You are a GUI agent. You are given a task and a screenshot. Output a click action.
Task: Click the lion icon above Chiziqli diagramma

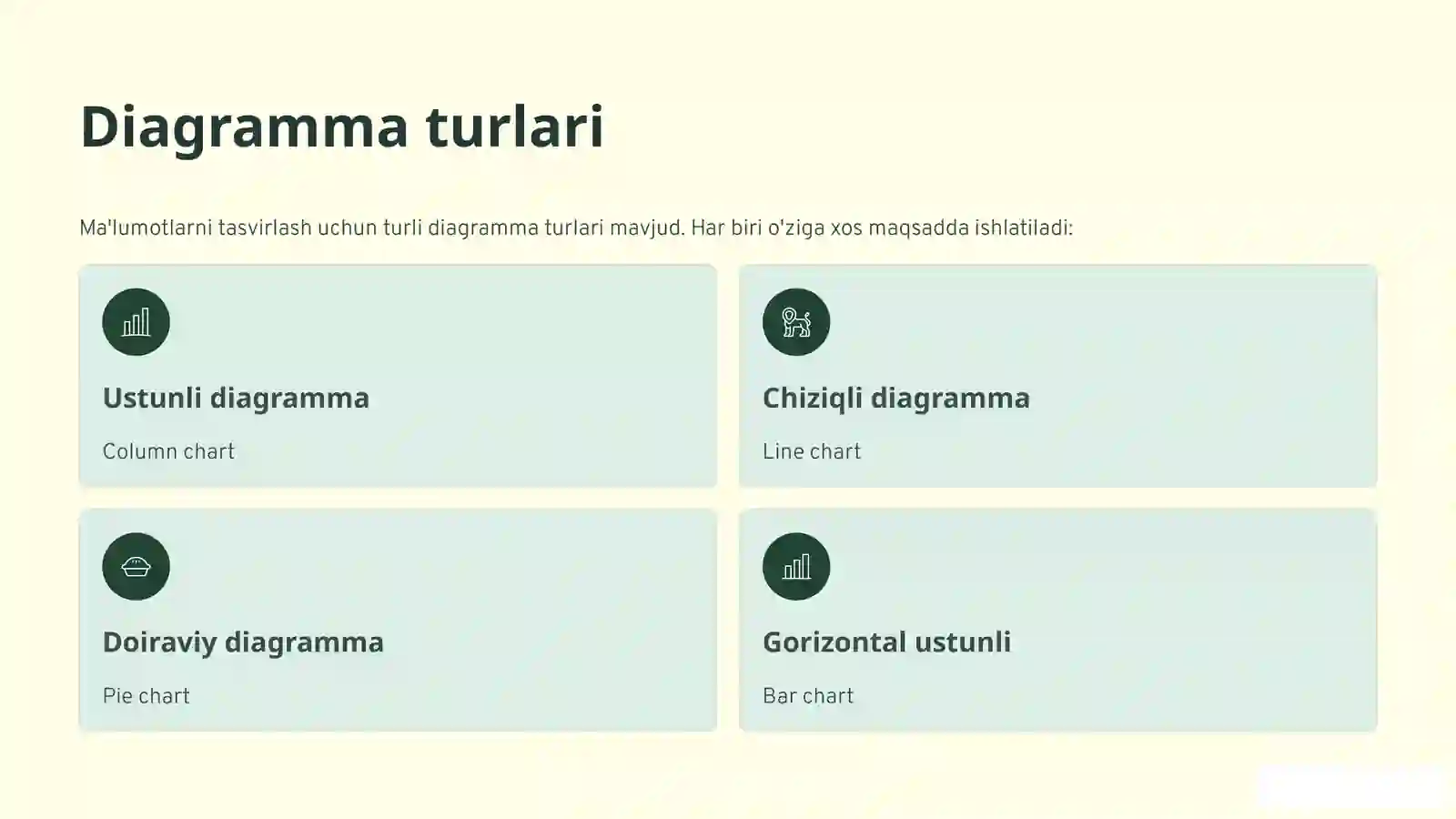(796, 322)
